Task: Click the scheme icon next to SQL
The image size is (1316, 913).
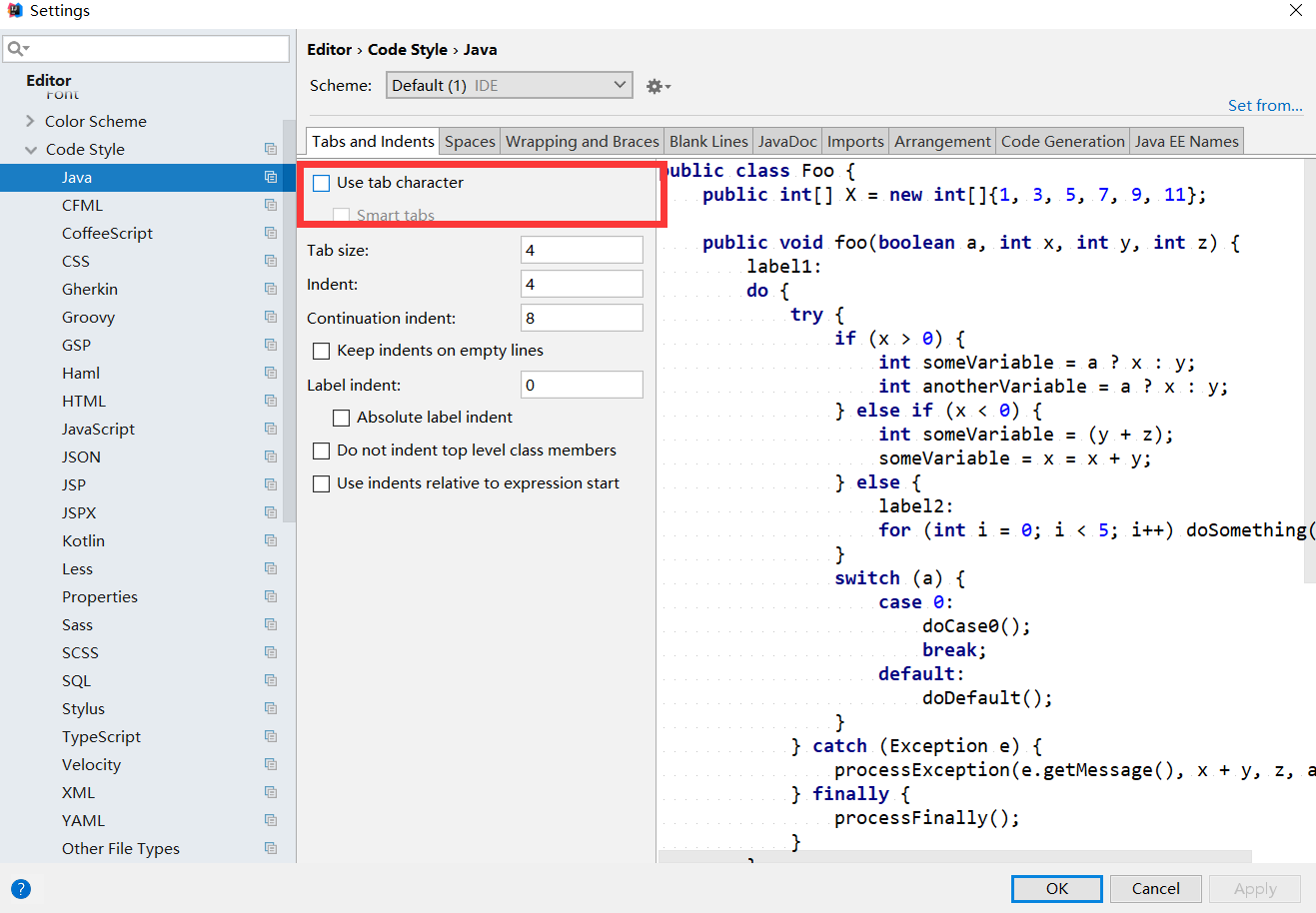Action: [x=271, y=680]
